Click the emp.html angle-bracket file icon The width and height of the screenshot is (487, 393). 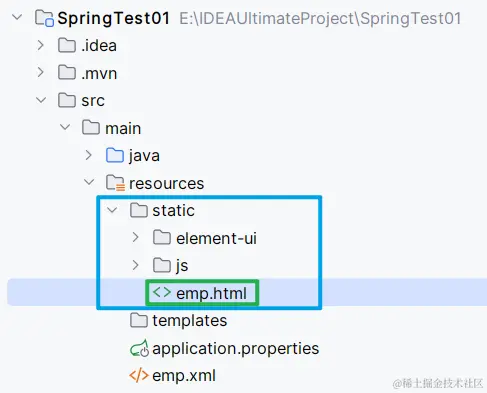tap(162, 293)
